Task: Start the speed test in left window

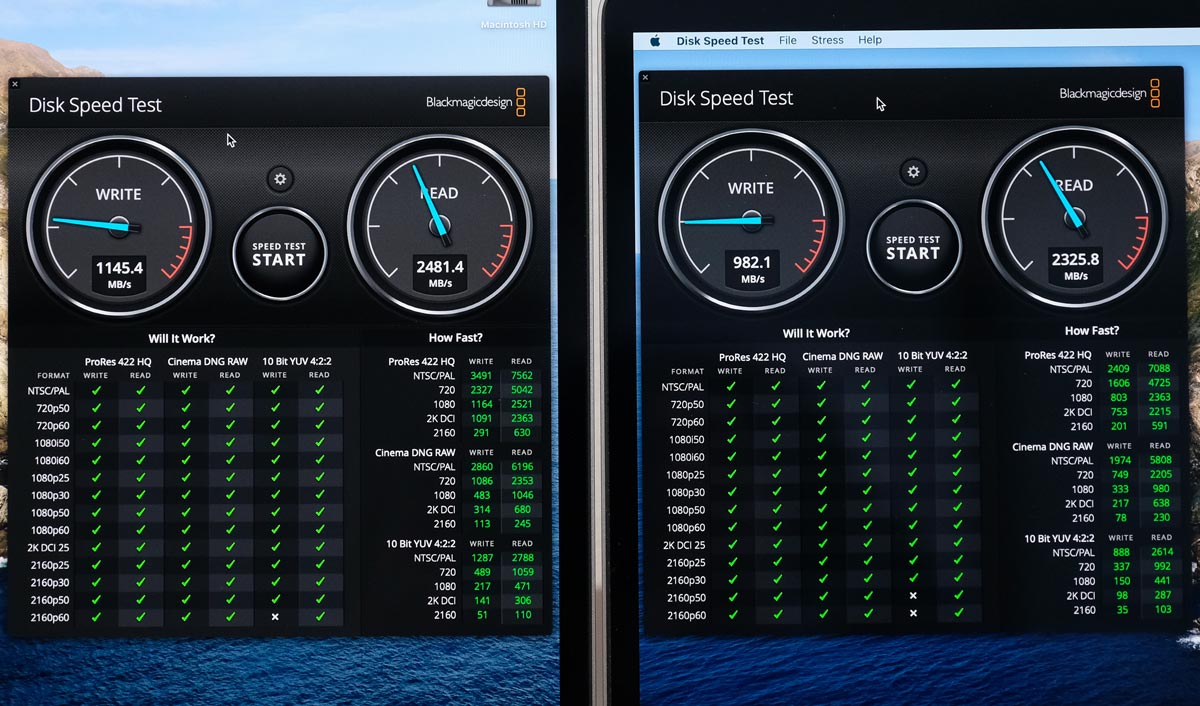Action: pyautogui.click(x=279, y=254)
